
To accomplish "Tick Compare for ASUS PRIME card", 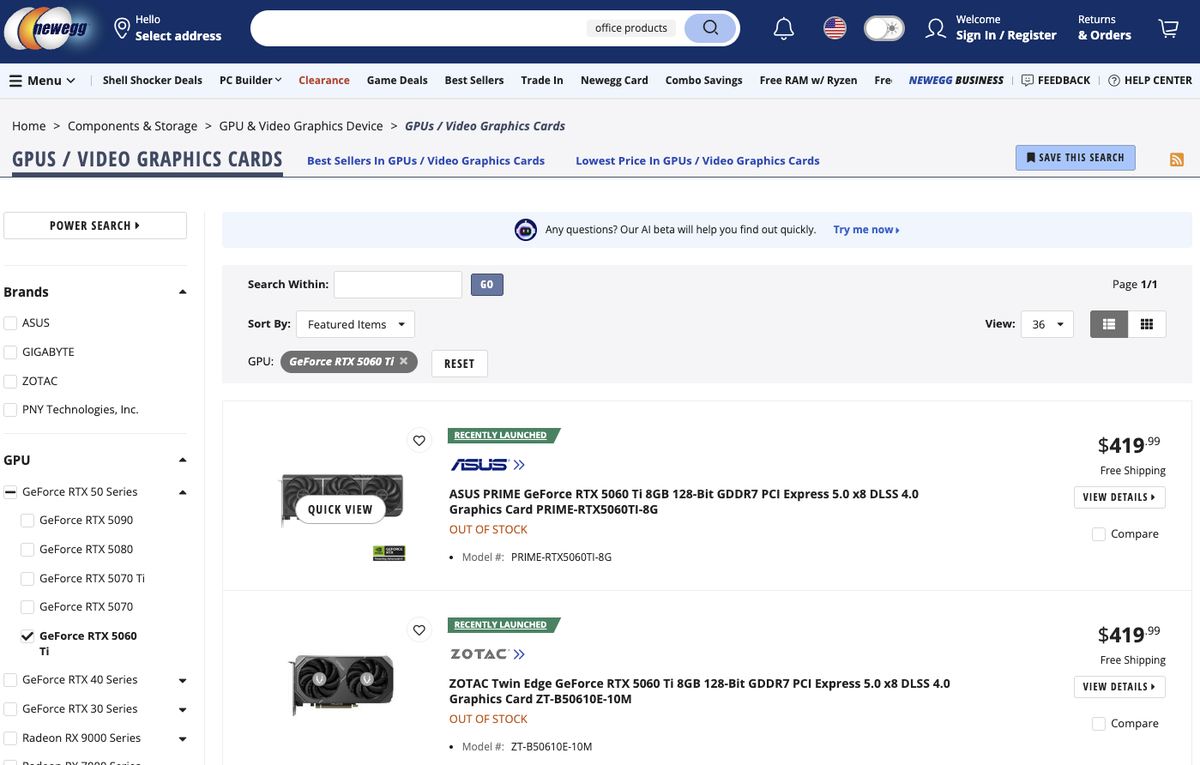I will tap(1099, 534).
